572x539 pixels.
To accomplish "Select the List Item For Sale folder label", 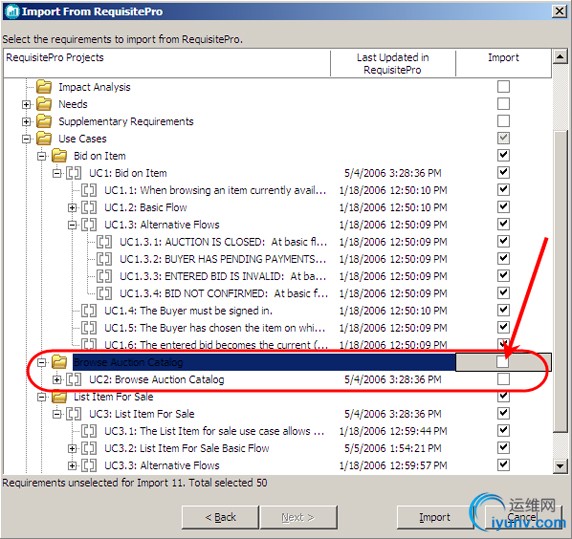I will (113, 396).
